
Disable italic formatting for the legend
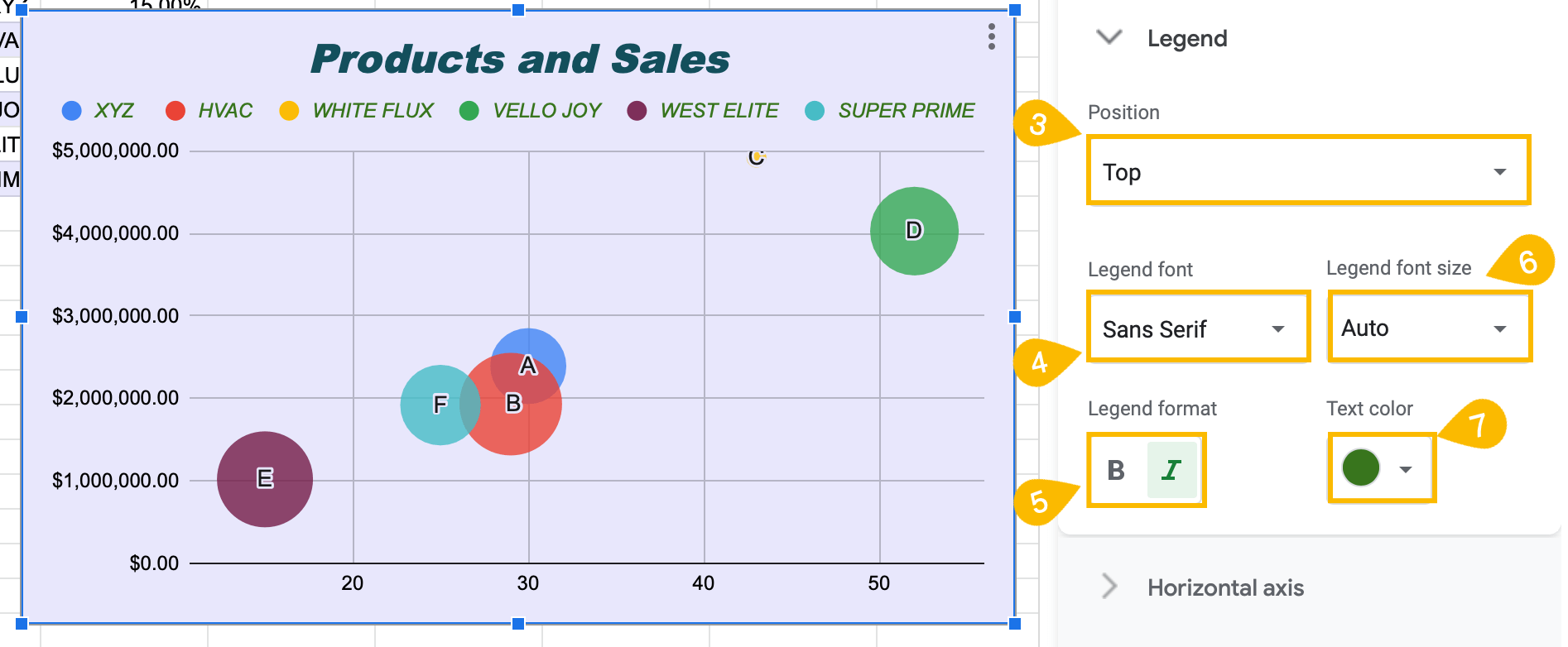tap(1173, 470)
